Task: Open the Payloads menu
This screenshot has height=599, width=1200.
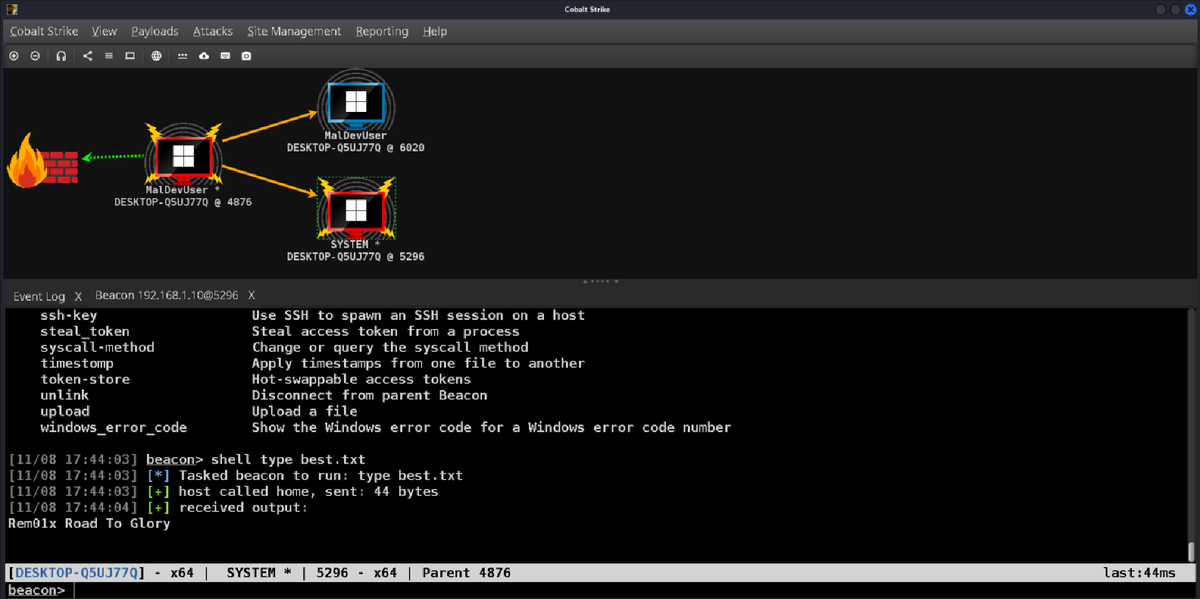Action: click(x=155, y=31)
